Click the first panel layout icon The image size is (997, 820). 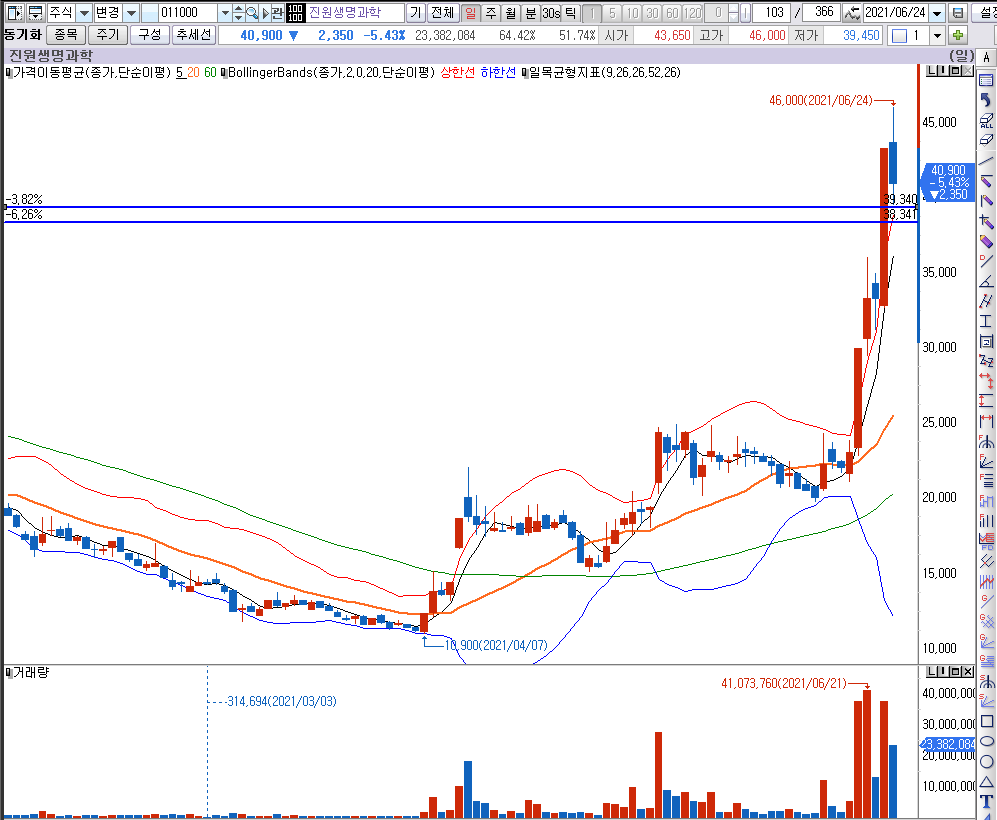pos(15,13)
